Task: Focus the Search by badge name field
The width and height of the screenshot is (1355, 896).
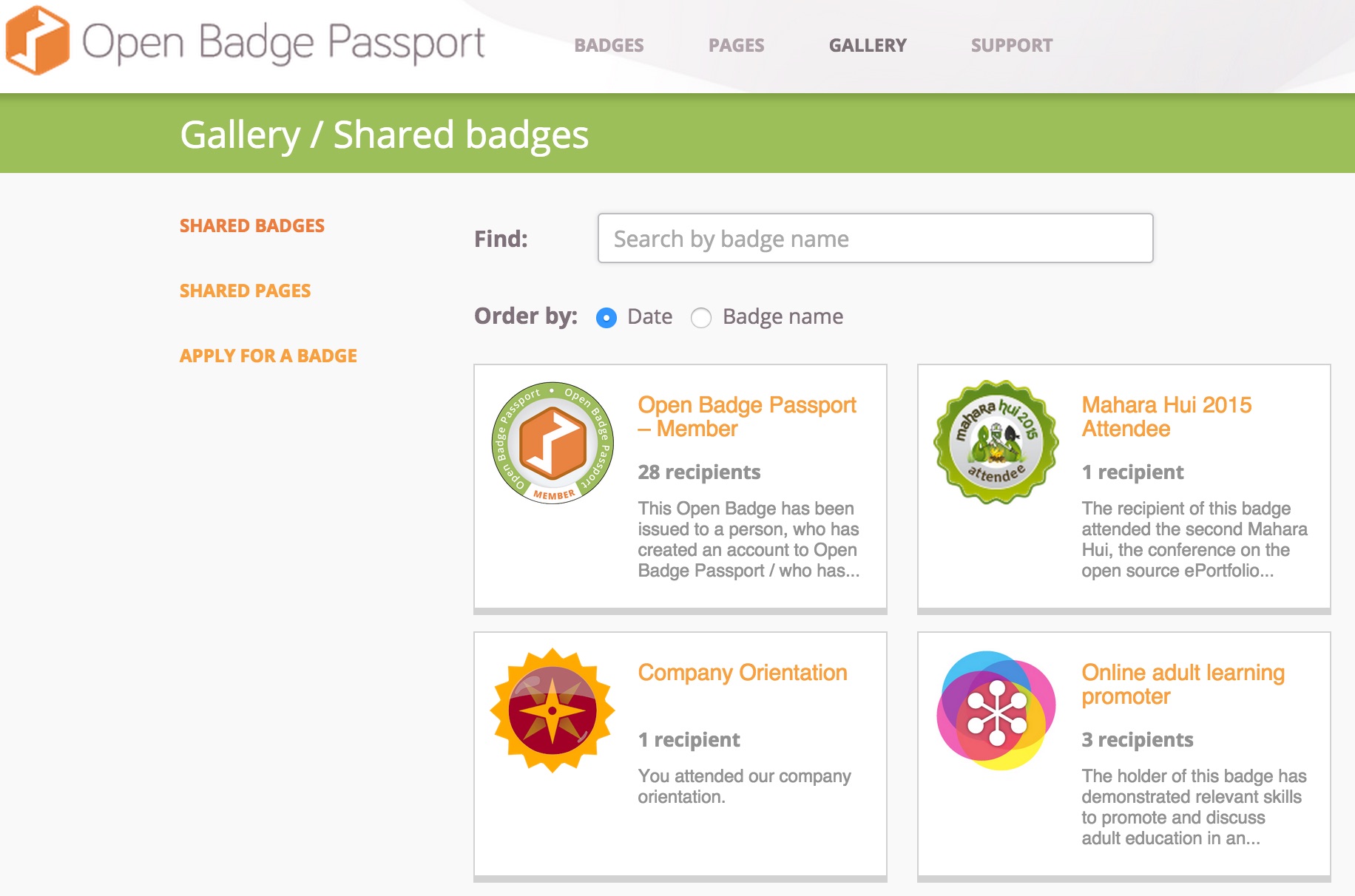Action: (875, 238)
